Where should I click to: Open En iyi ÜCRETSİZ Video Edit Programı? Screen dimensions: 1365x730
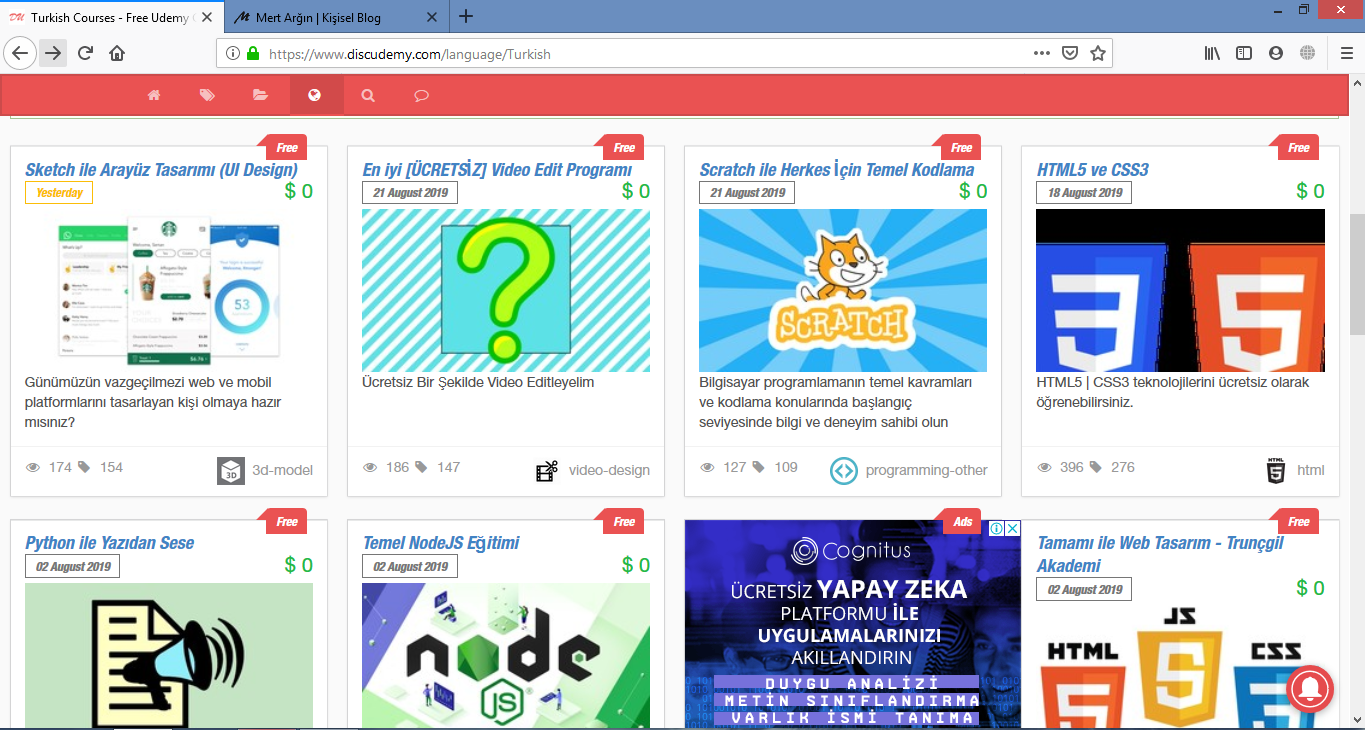497,169
